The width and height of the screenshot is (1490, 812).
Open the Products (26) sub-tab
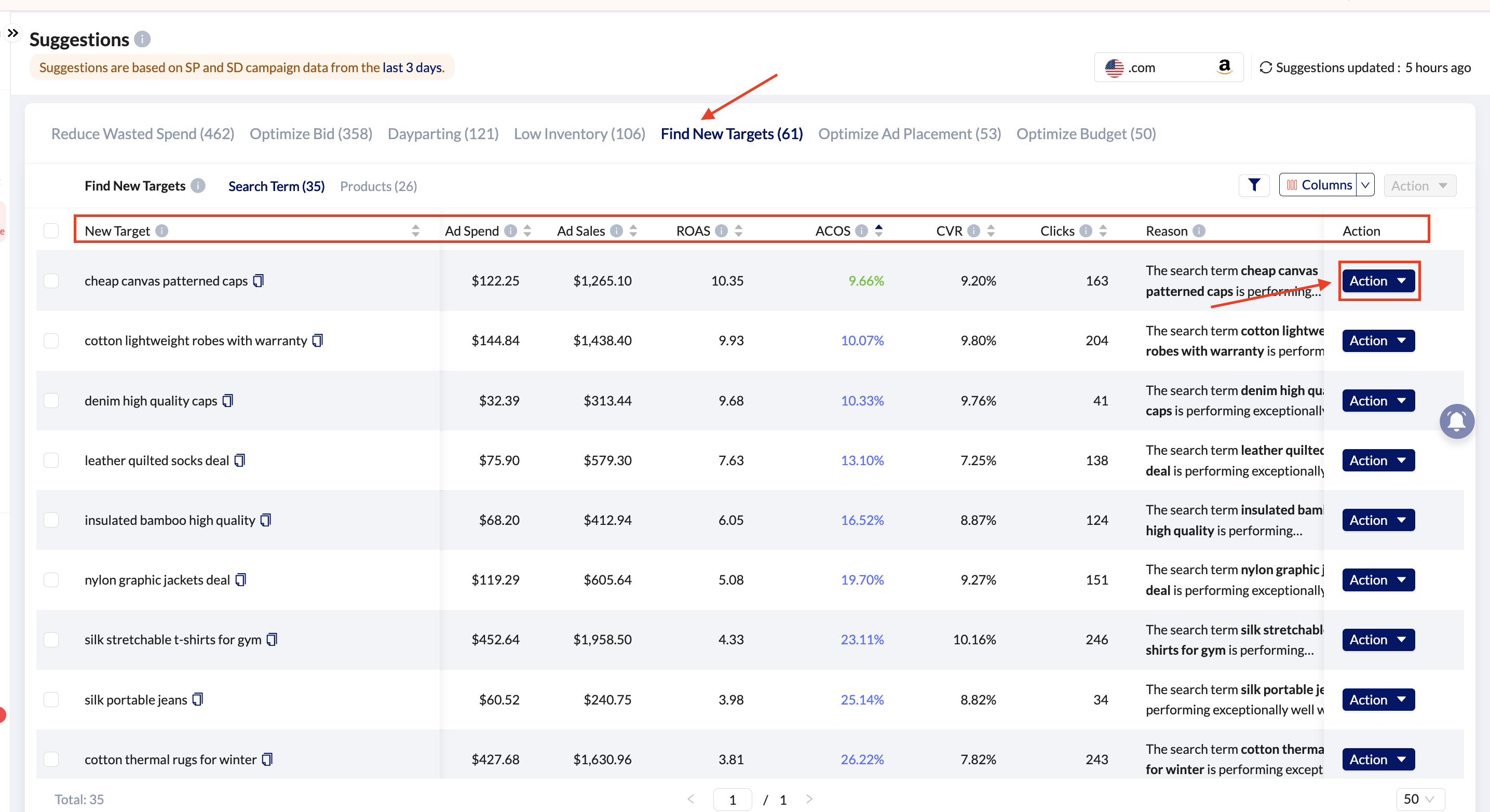coord(378,186)
